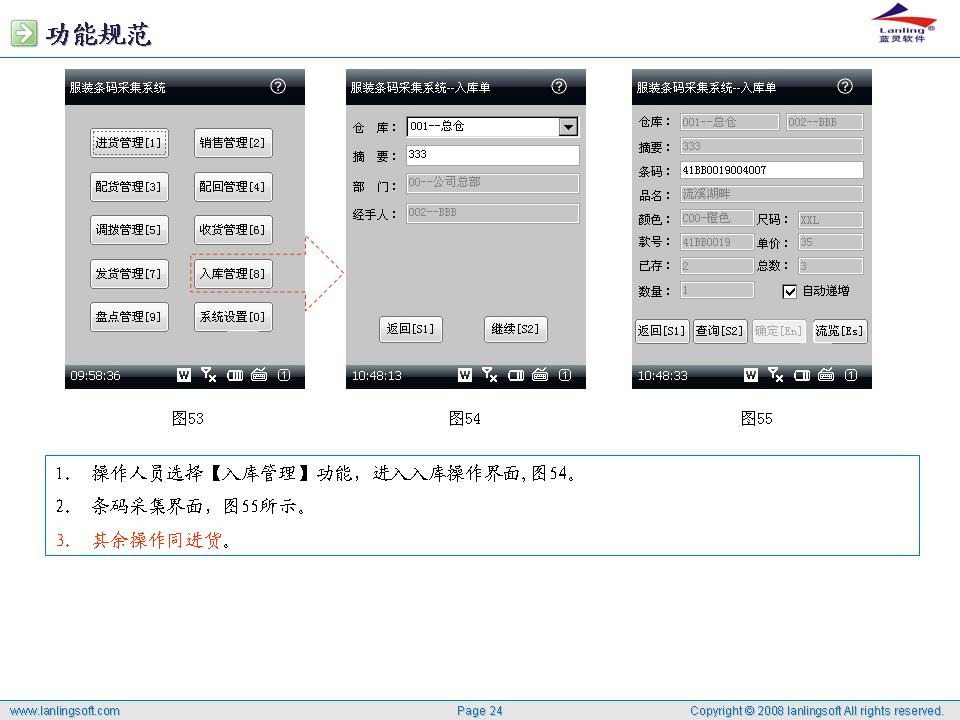Click battery icon in 图53 status bar
This screenshot has height=720, width=960.
pos(235,375)
